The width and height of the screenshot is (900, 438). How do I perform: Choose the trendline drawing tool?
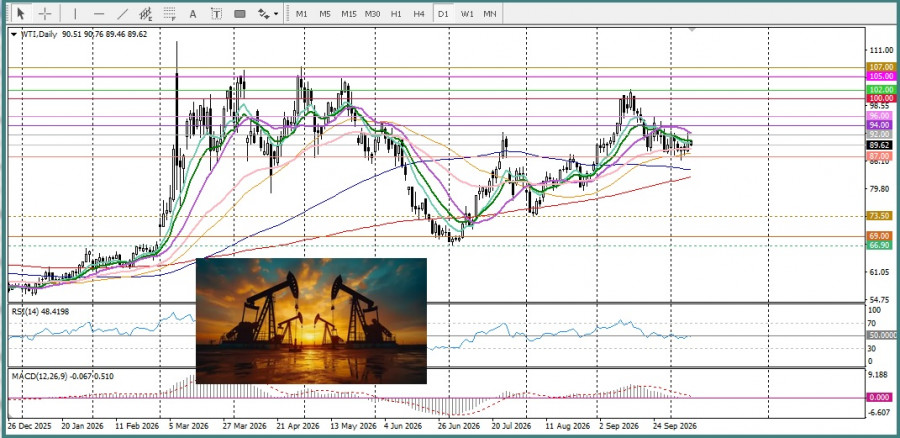coord(122,14)
